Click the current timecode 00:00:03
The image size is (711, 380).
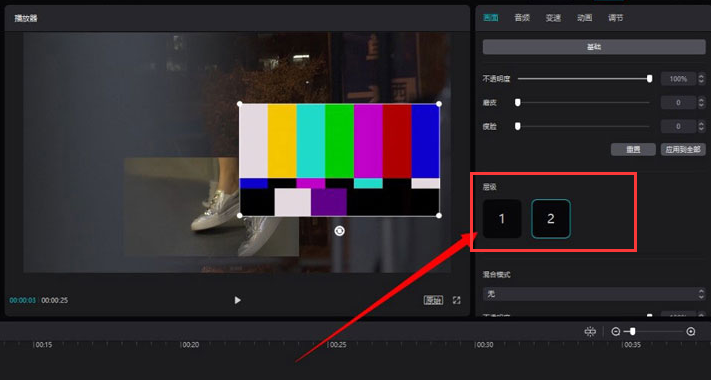click(x=23, y=300)
